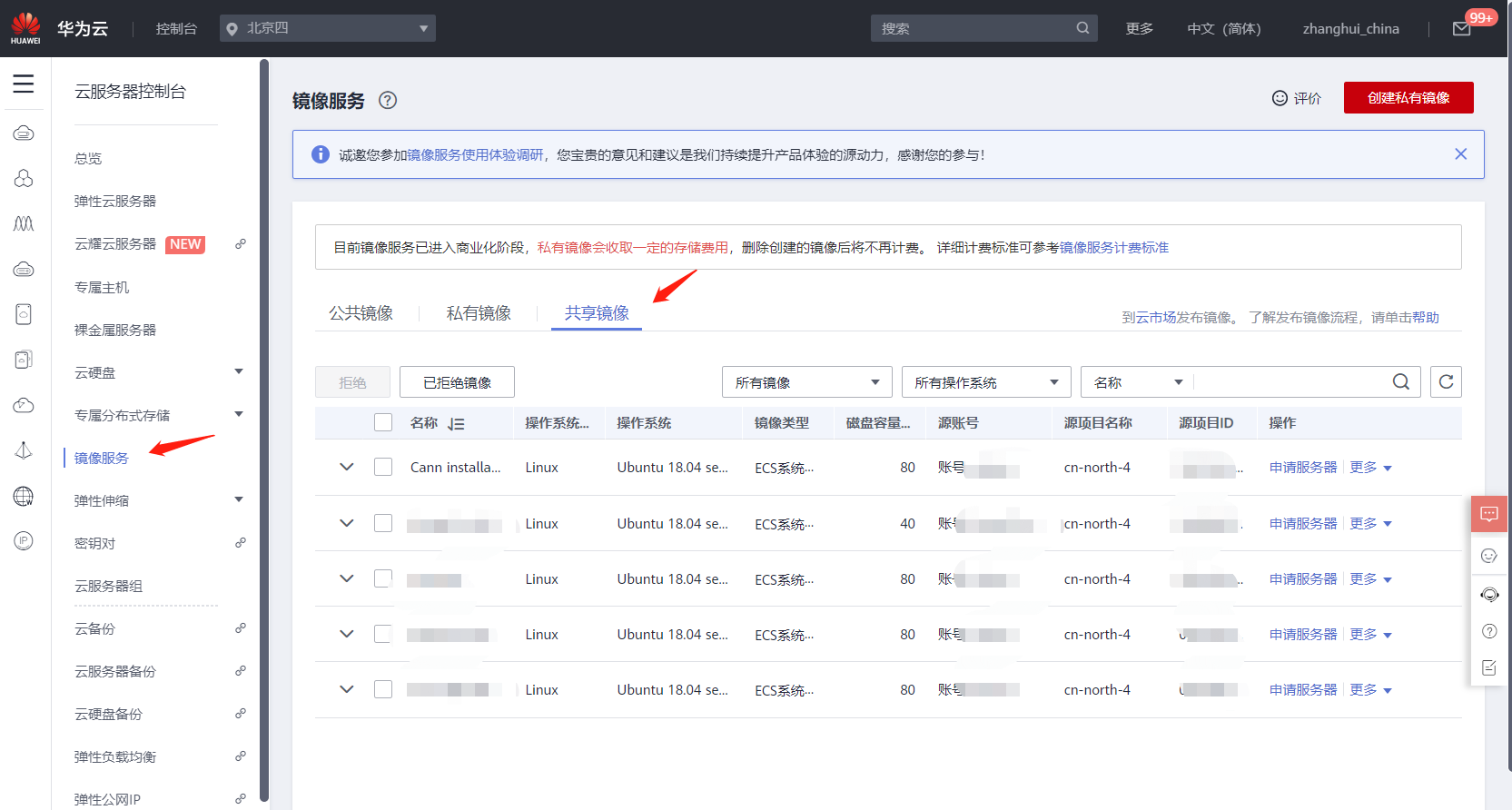Open the cloud-with-triangle icon in the left rail
Image resolution: width=1512 pixels, height=810 pixels.
(24, 405)
